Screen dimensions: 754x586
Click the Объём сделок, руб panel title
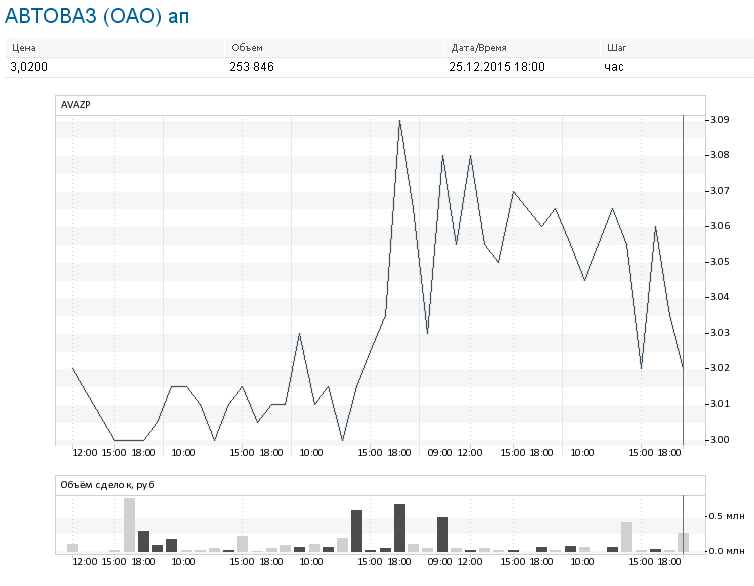point(107,485)
